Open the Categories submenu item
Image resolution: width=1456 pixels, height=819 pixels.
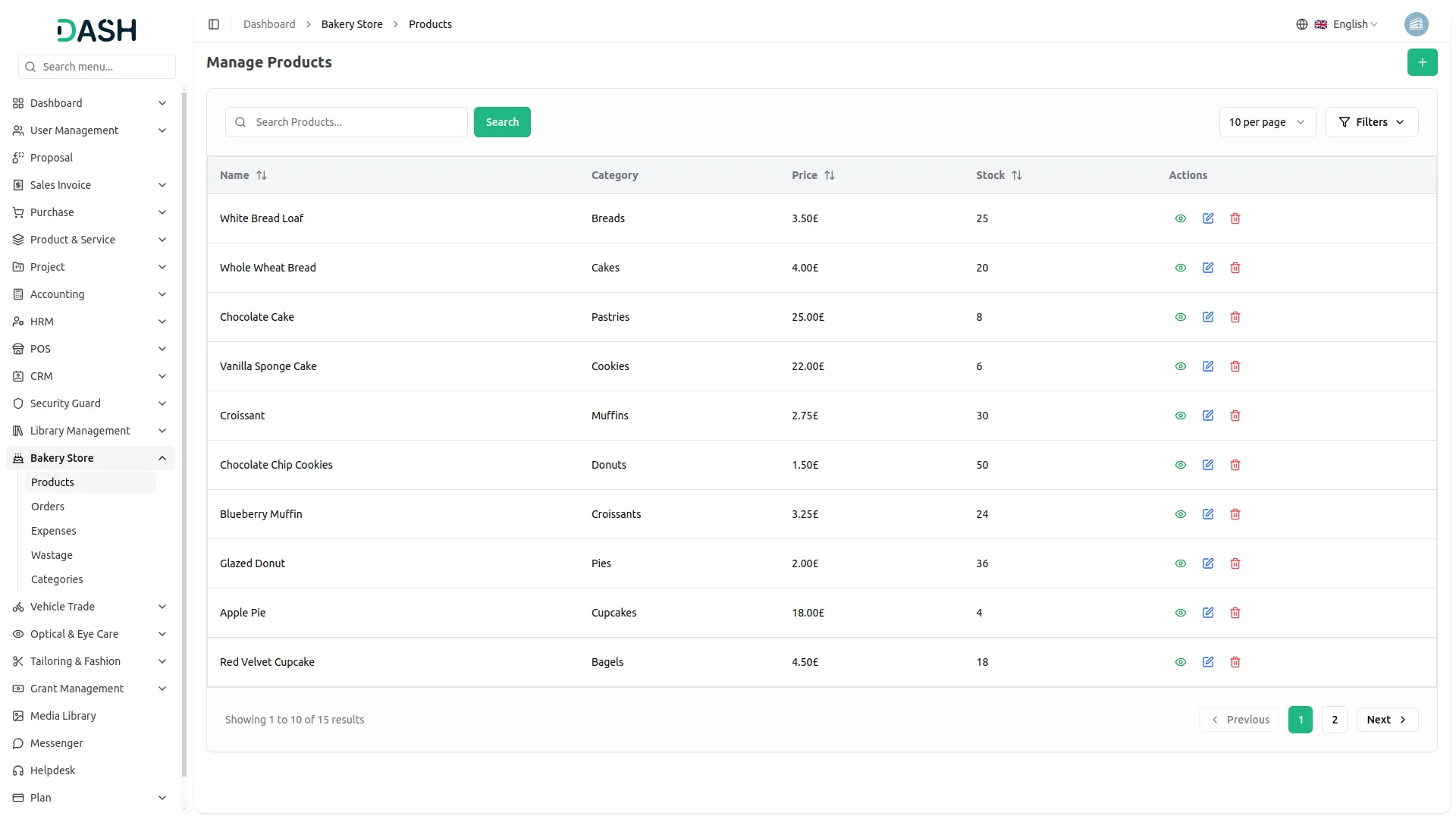[57, 579]
